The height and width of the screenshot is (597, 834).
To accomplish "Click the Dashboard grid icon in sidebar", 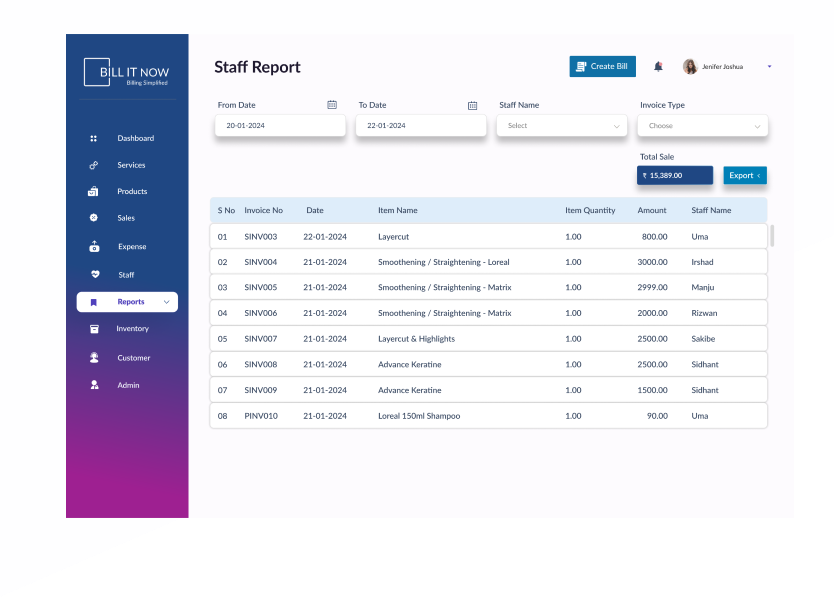I will 94,139.
